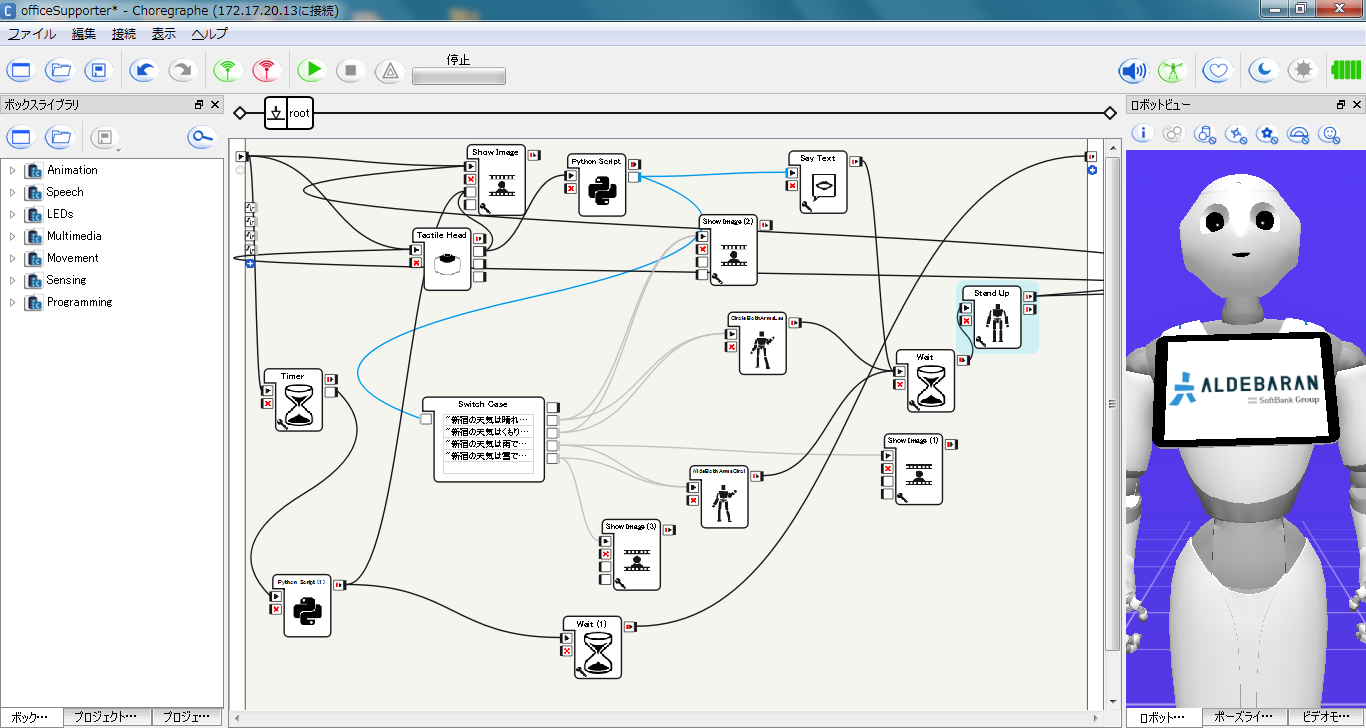Click the speaker volume icon
This screenshot has width=1366, height=728.
pyautogui.click(x=1132, y=71)
